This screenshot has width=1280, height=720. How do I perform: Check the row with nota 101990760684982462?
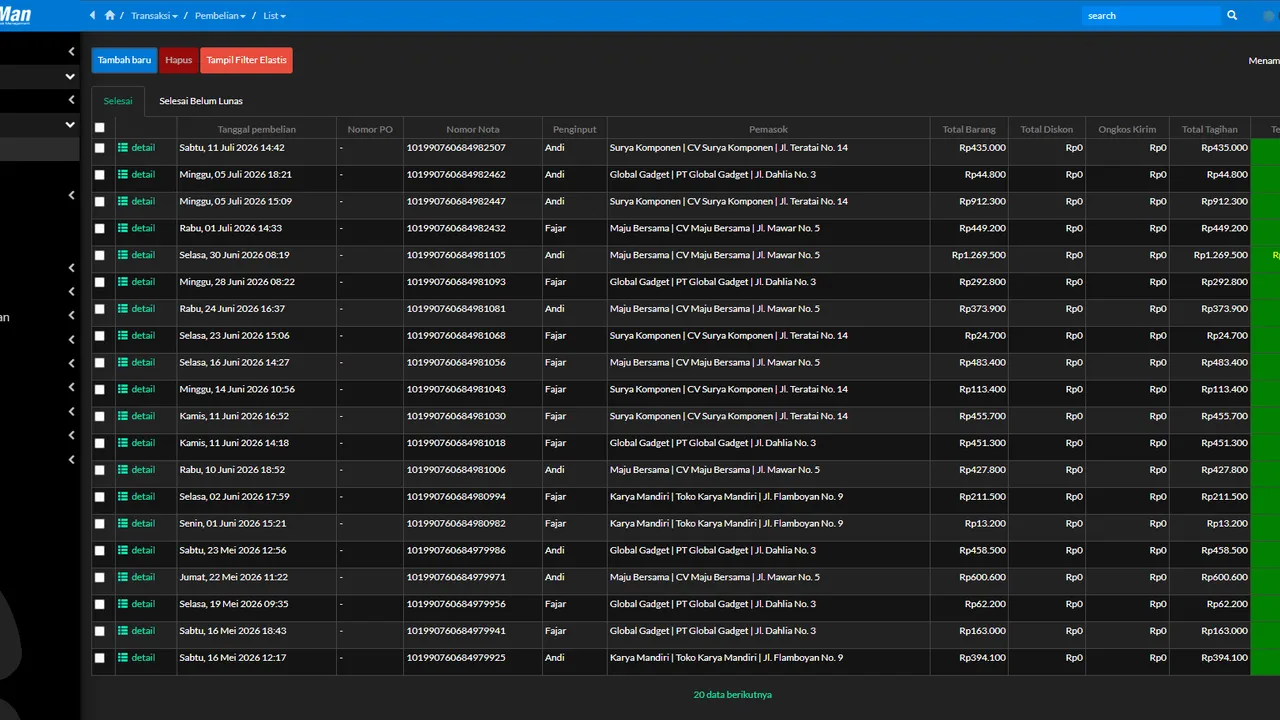99,175
